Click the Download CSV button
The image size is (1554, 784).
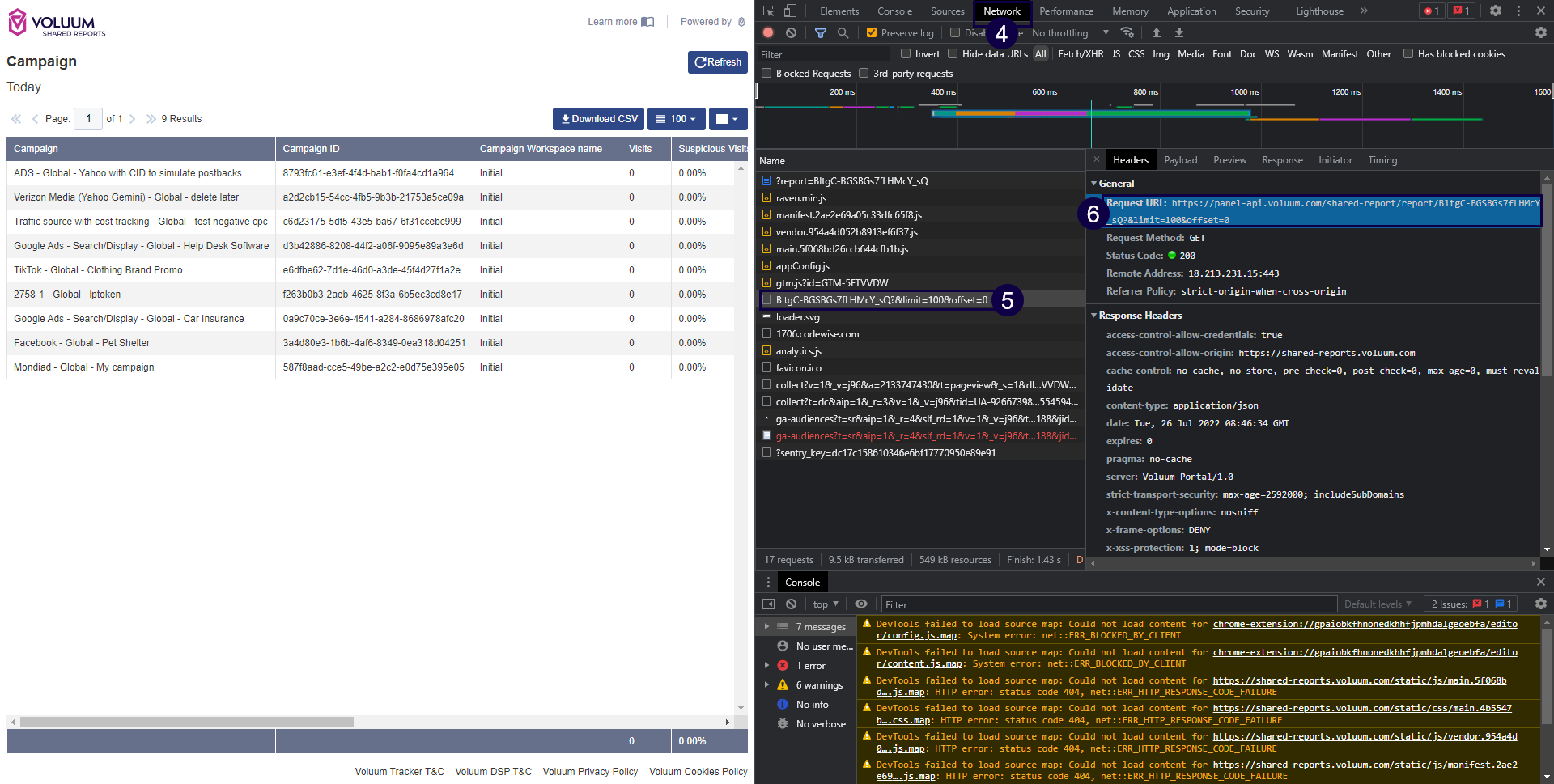(x=598, y=119)
